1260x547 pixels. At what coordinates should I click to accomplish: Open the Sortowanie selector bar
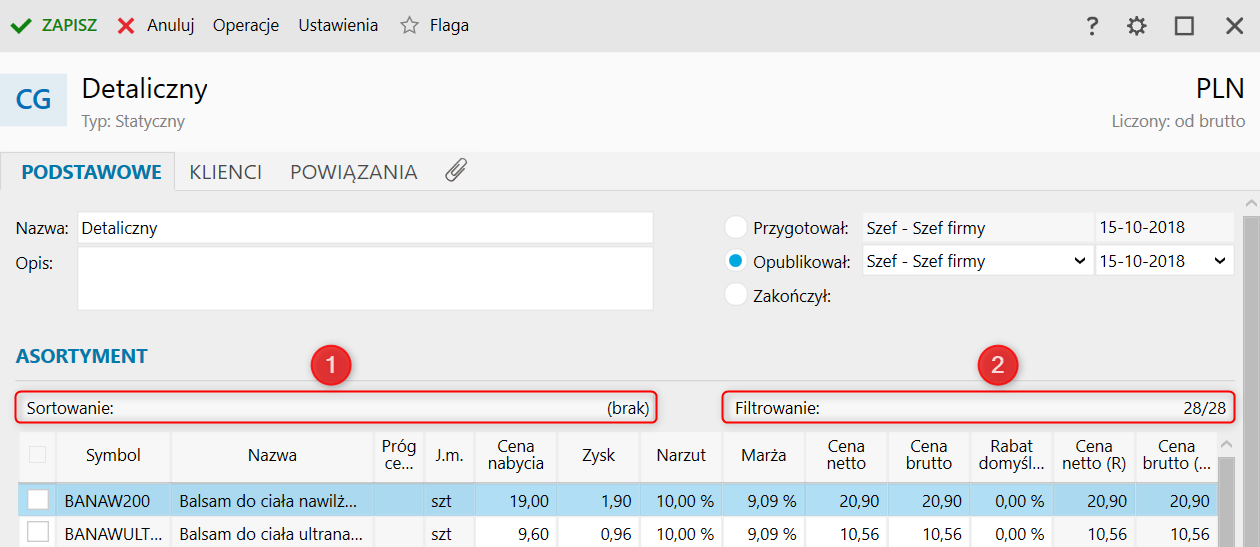(x=337, y=408)
